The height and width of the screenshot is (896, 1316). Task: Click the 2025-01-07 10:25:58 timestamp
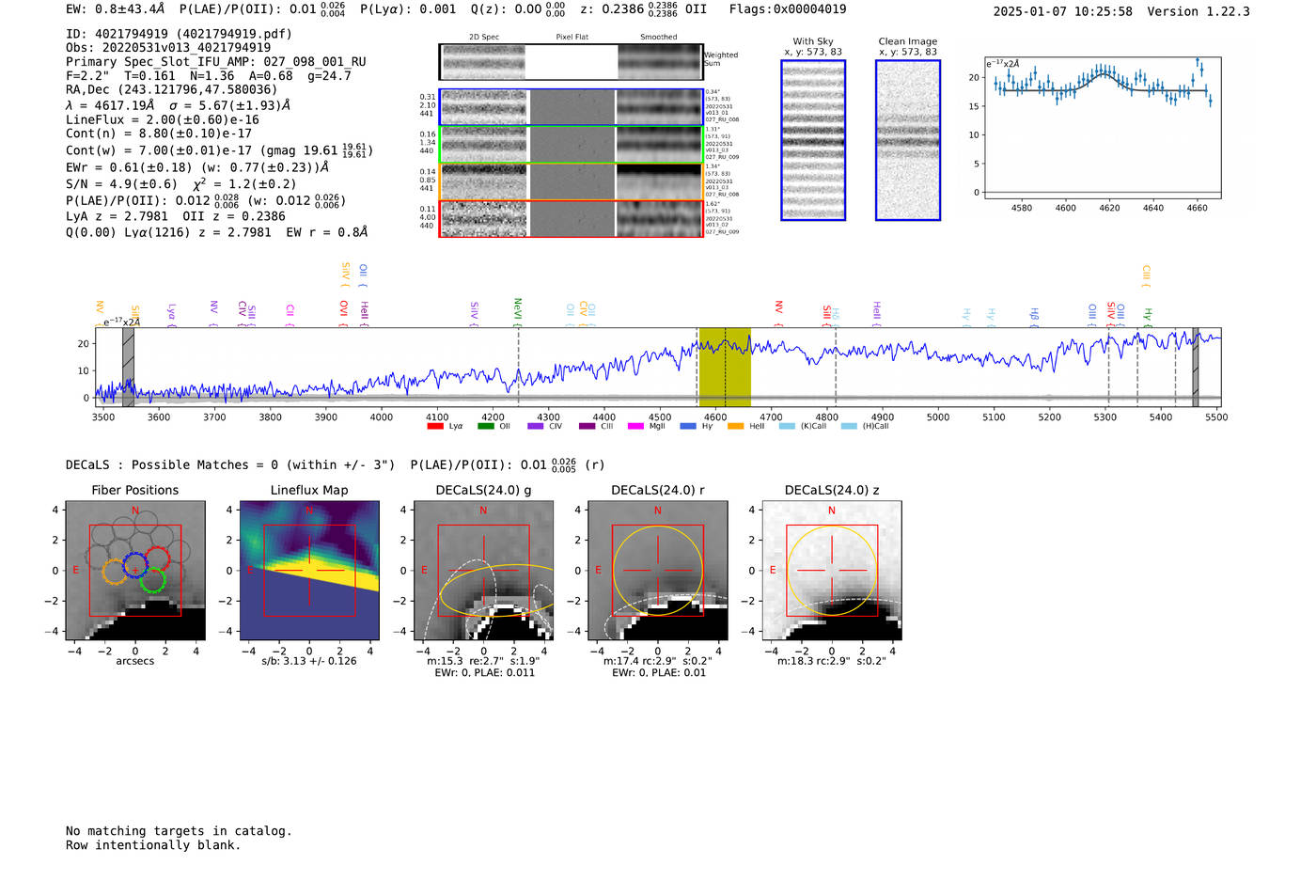1063,11
